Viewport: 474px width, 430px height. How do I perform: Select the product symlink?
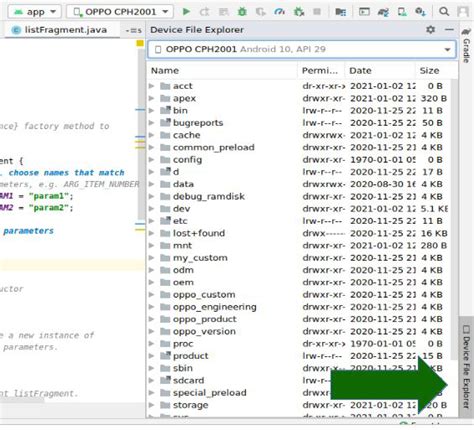298,356
